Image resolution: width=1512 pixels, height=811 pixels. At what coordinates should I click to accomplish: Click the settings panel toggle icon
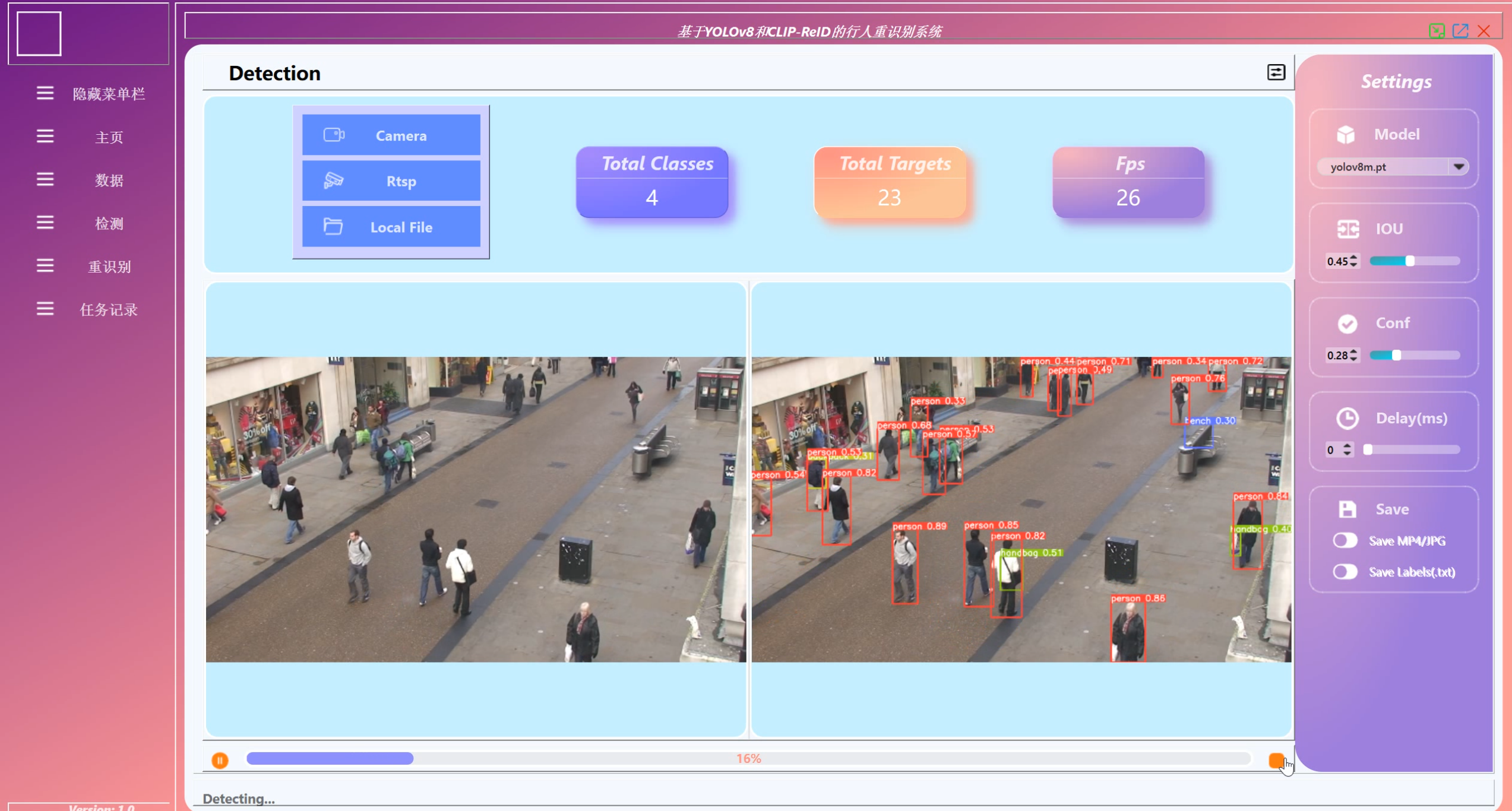(1276, 72)
